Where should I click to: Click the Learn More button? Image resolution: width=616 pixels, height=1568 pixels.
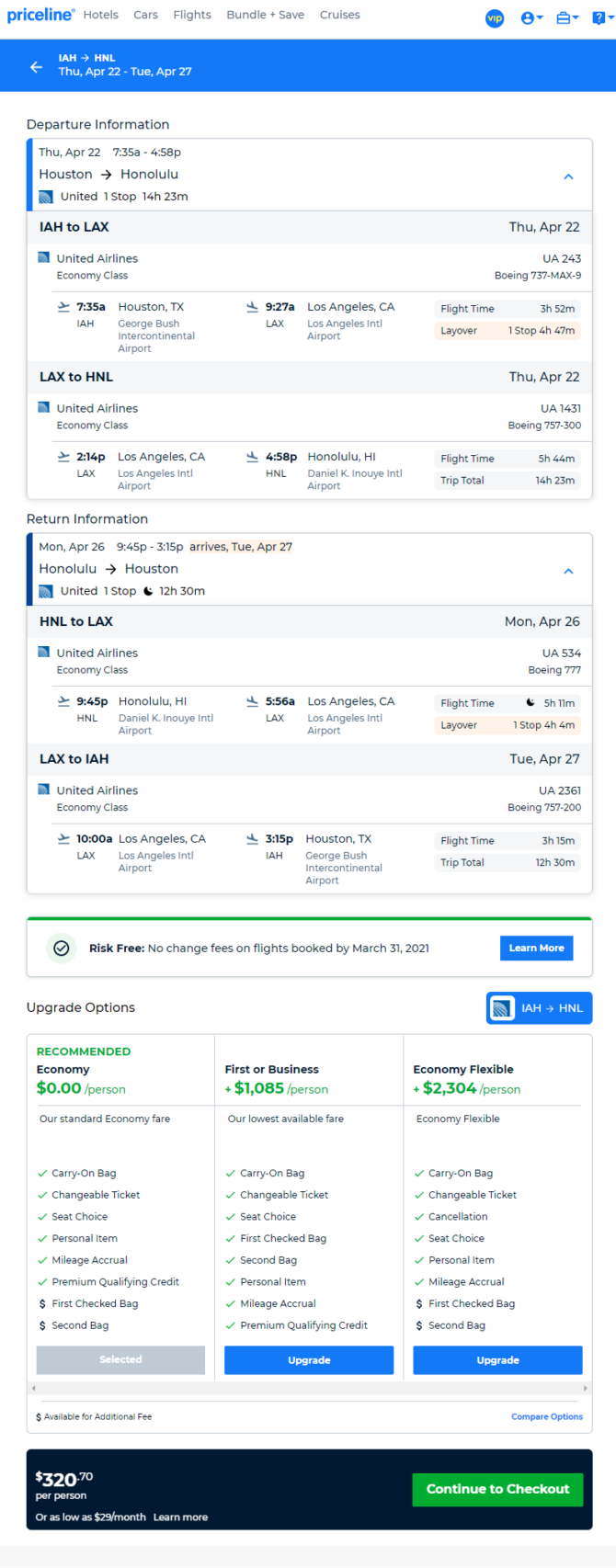click(536, 949)
